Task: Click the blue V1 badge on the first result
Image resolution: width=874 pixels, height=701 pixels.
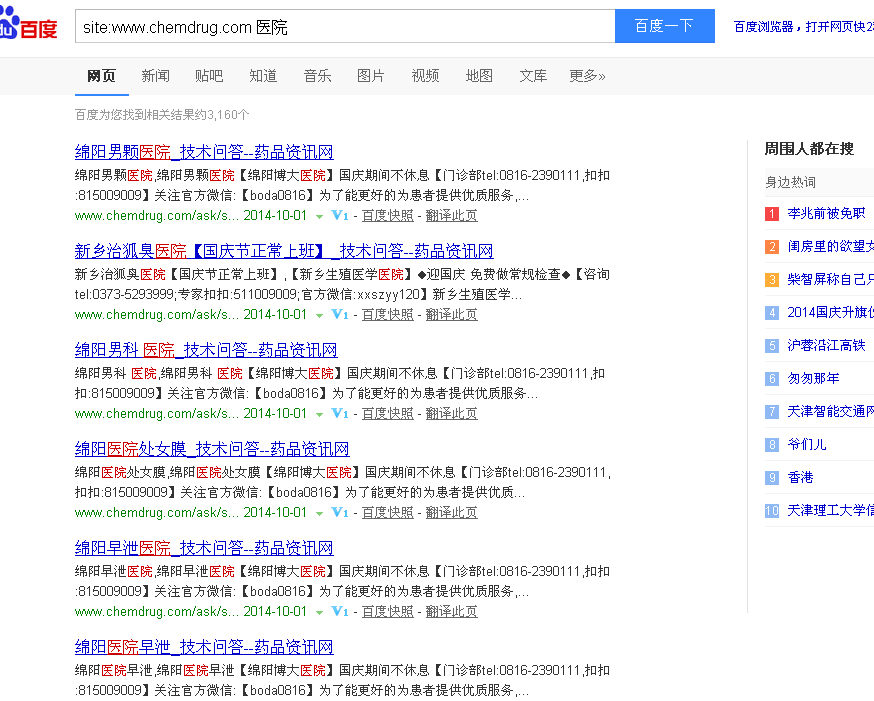Action: coord(340,215)
